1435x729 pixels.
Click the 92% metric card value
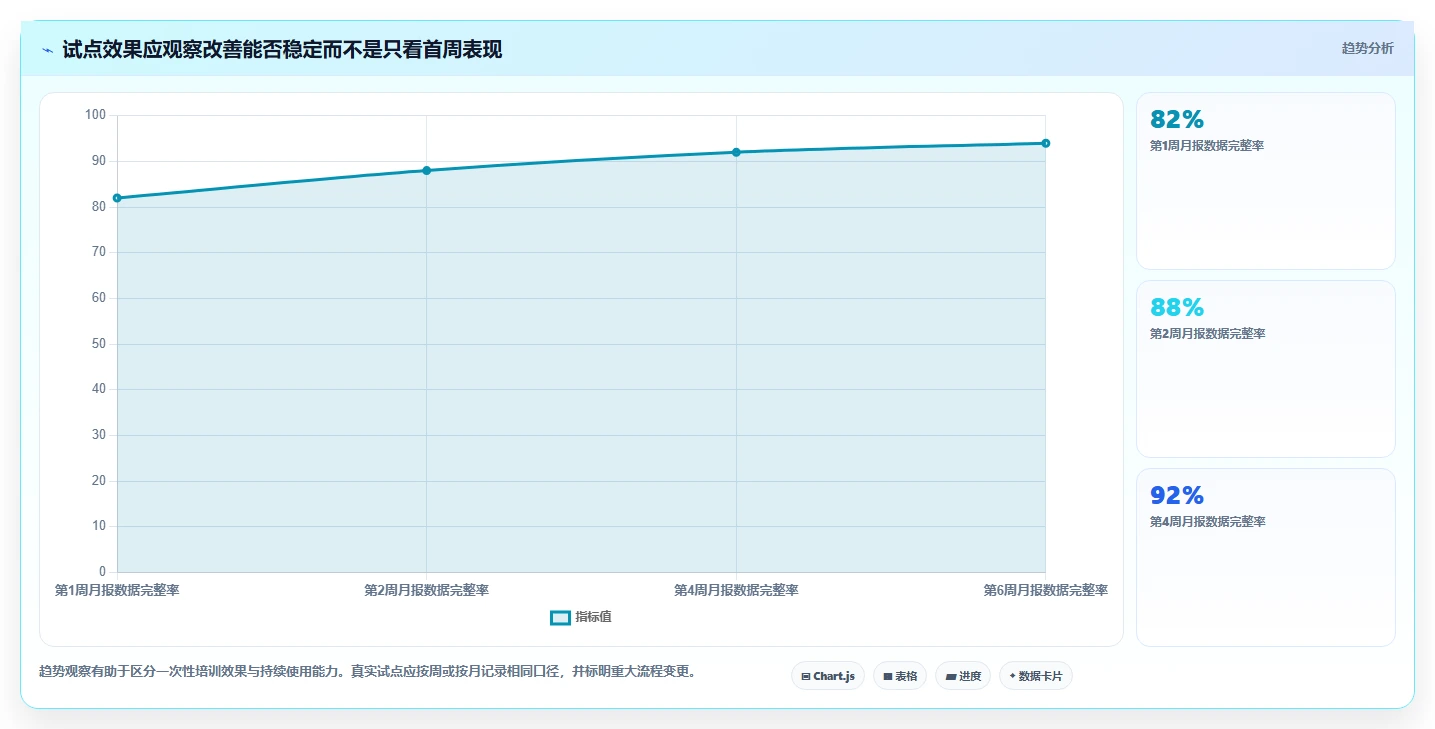1177,496
